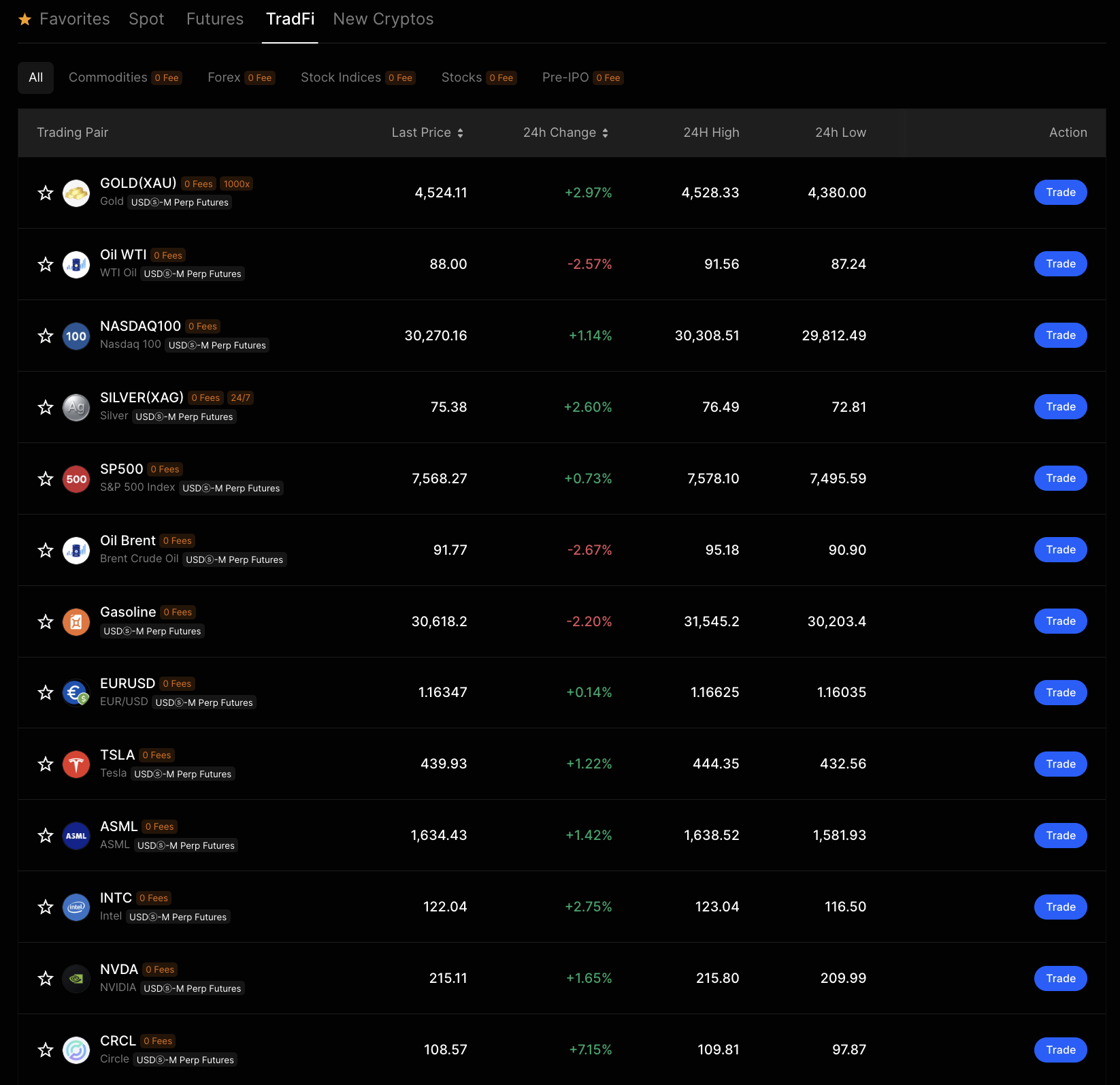Click Trade for NVDA

1061,979
